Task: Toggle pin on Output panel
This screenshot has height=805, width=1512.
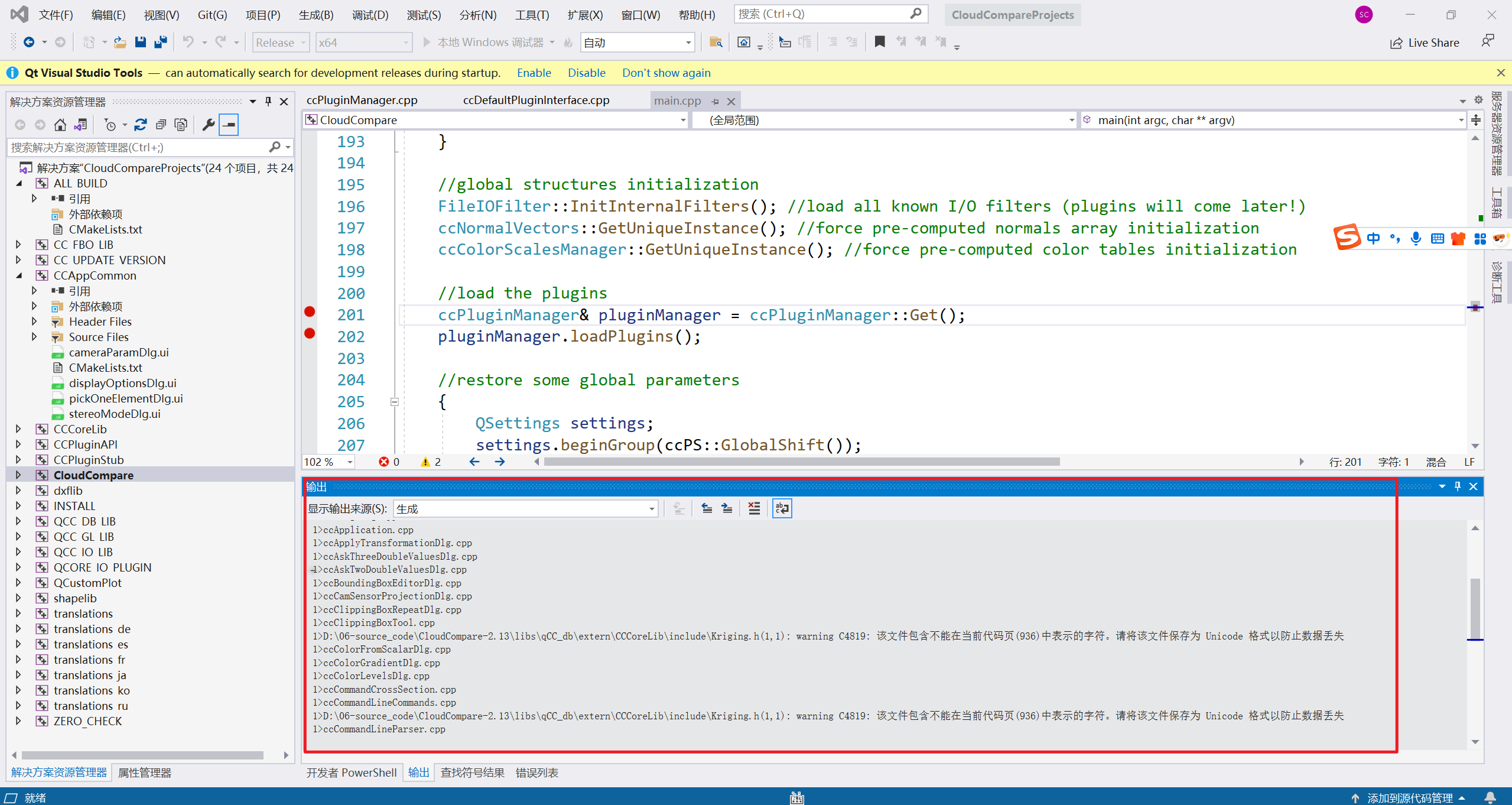Action: (x=1458, y=486)
